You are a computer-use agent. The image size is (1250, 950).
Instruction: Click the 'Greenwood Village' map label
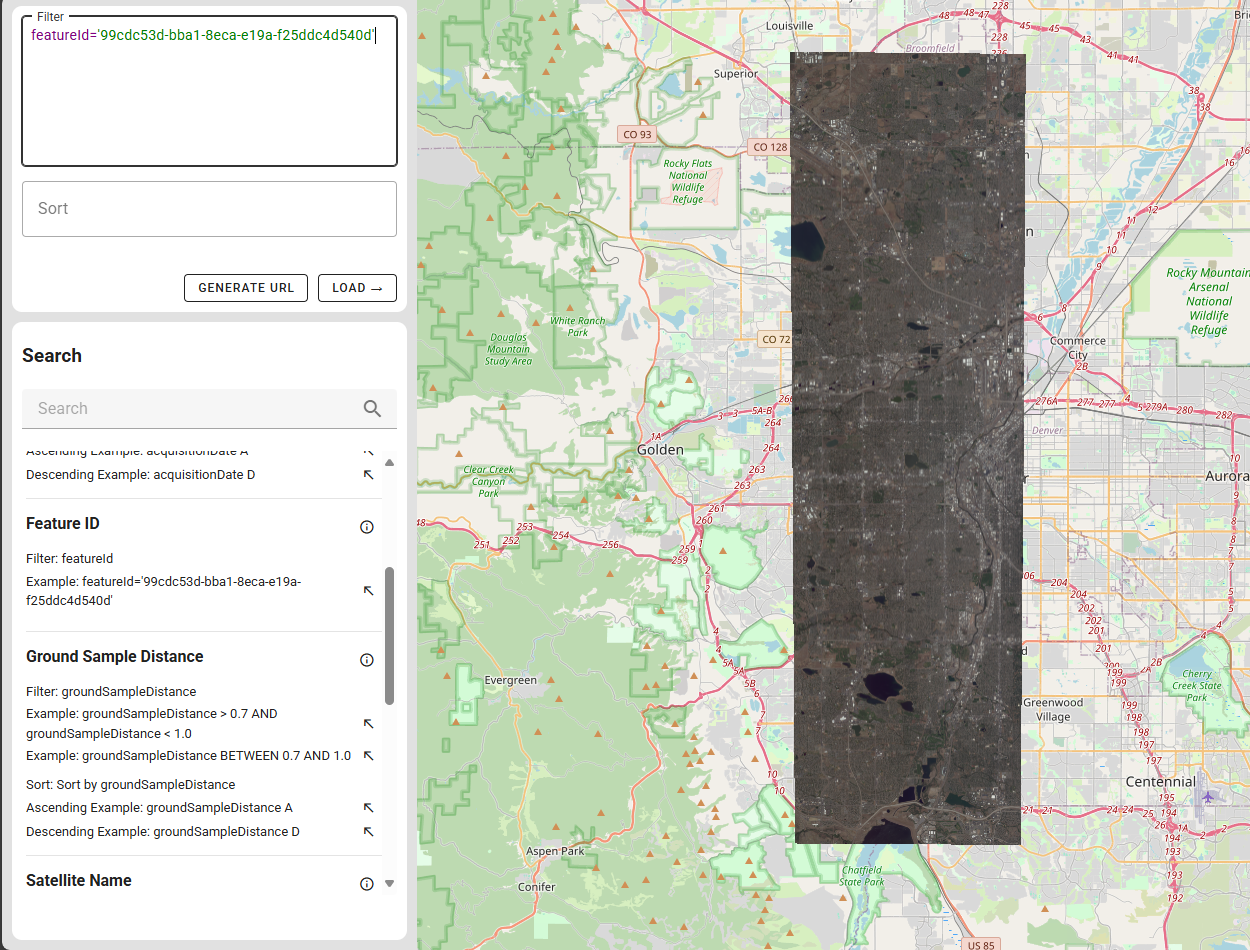[x=1052, y=710]
